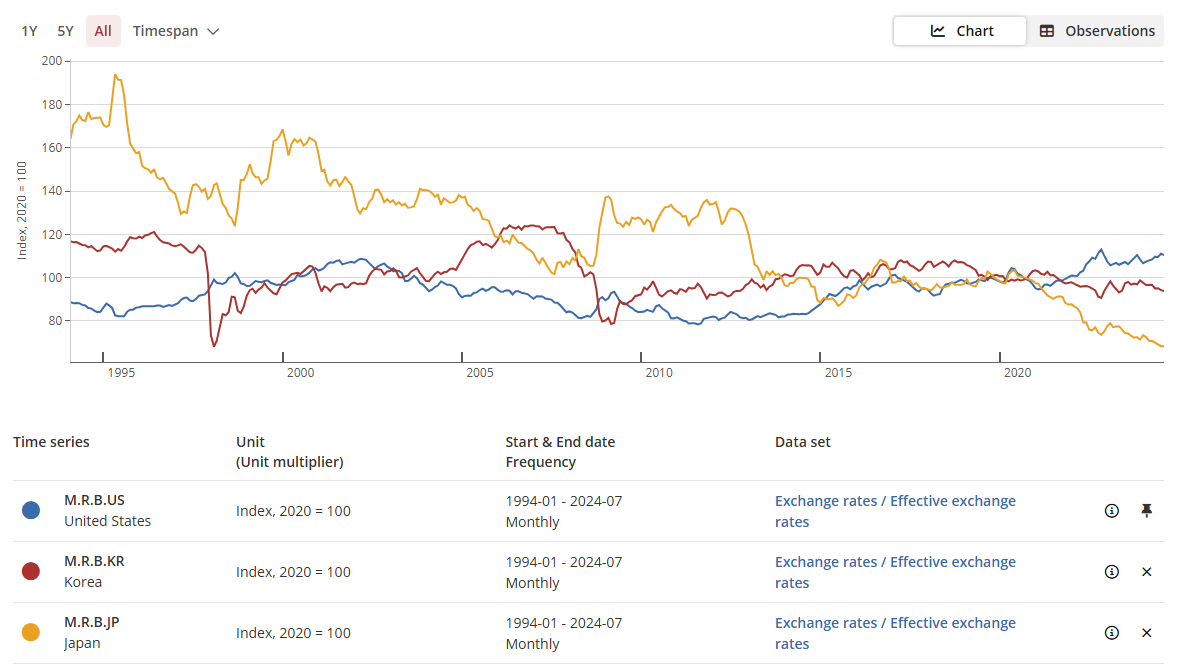
Task: Click the Japan series peak near 1995
Action: (115, 75)
